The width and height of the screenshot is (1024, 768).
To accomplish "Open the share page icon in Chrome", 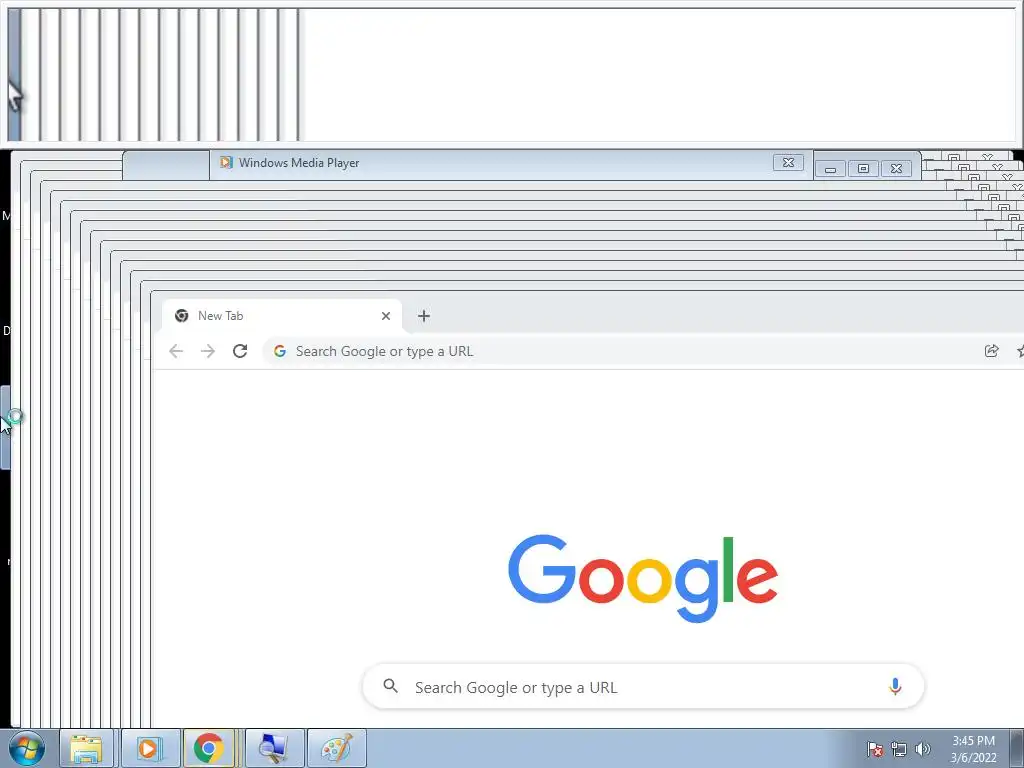I will pos(991,351).
